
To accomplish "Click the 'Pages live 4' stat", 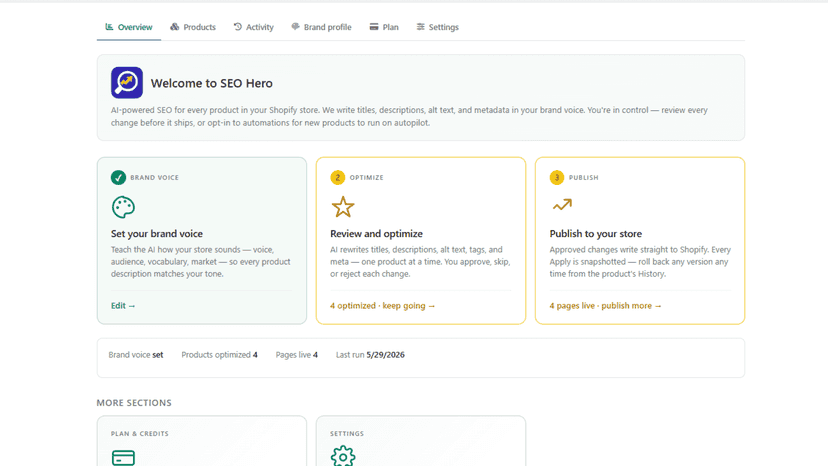I will tap(297, 355).
